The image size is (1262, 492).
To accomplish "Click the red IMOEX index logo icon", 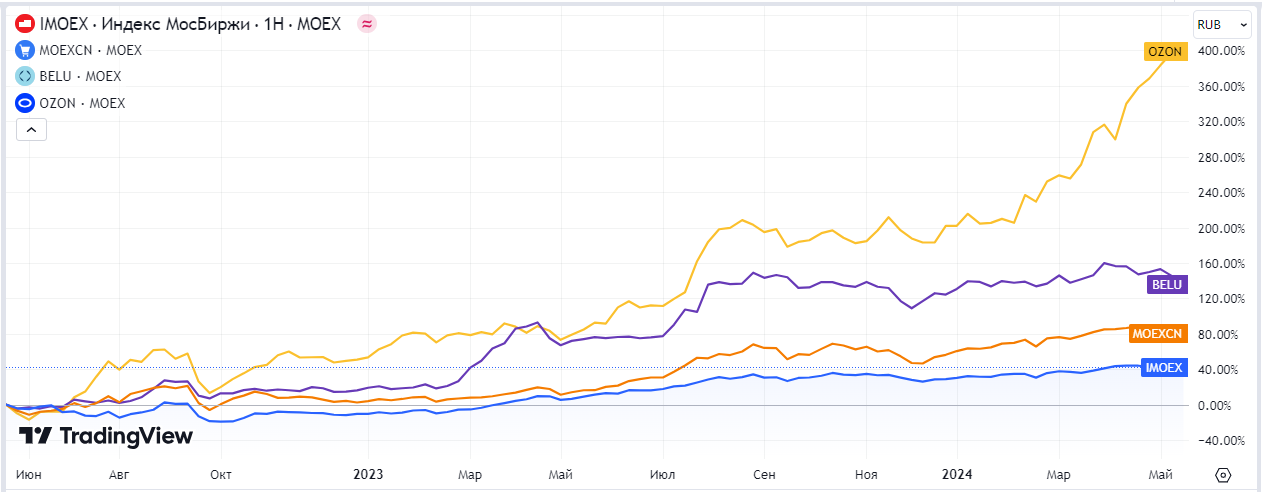I will pyautogui.click(x=25, y=24).
